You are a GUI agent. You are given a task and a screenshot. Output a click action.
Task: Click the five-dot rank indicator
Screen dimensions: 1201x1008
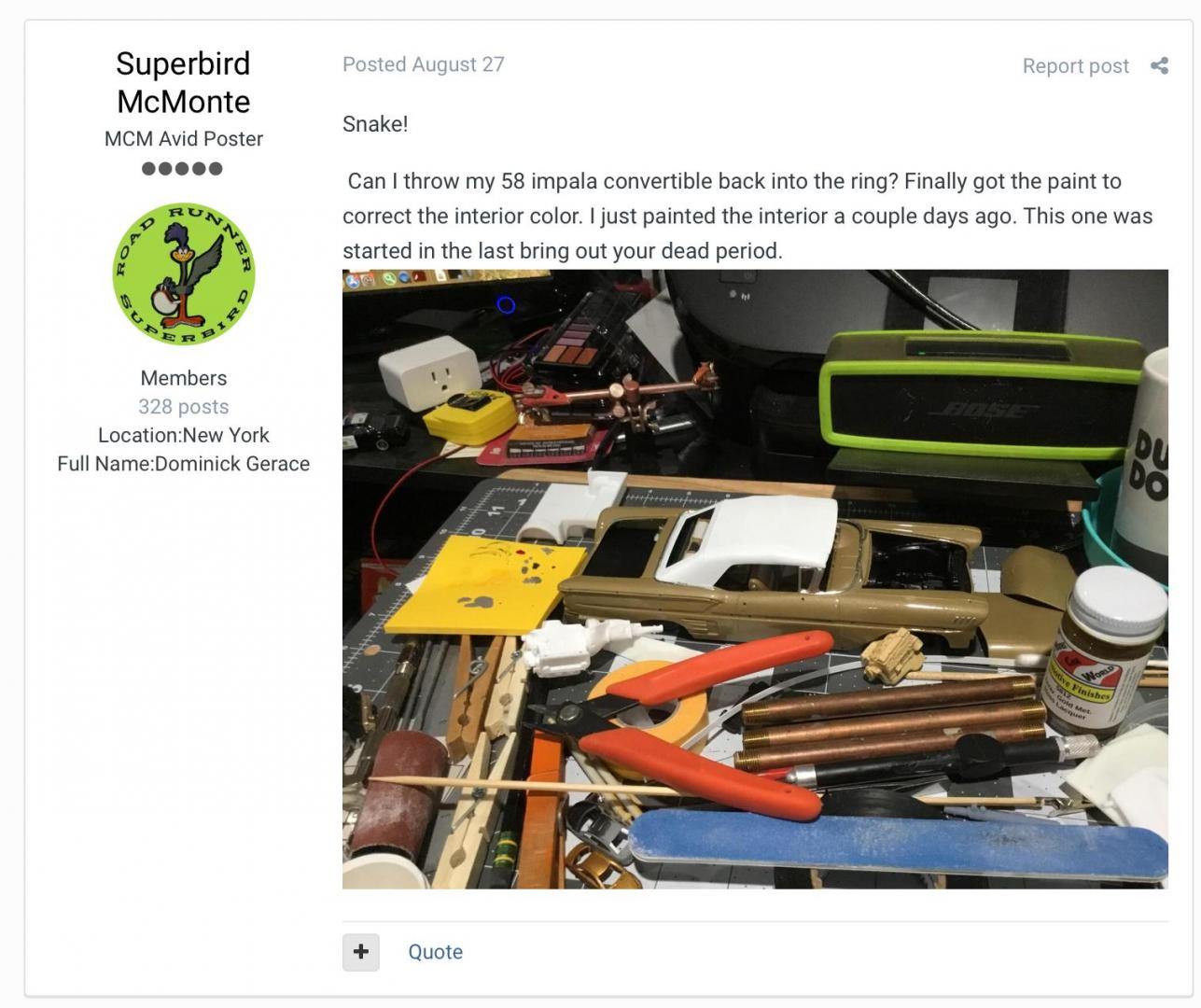pyautogui.click(x=183, y=169)
